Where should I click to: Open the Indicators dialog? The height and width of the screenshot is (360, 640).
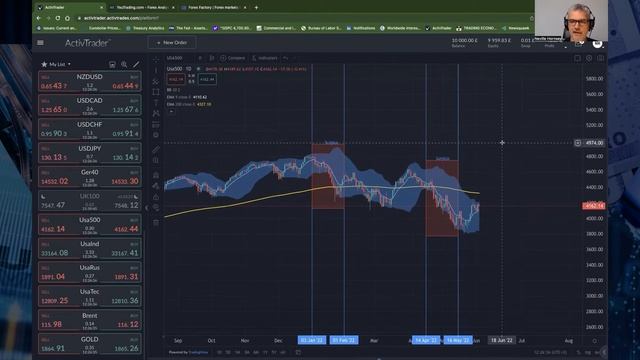point(264,58)
